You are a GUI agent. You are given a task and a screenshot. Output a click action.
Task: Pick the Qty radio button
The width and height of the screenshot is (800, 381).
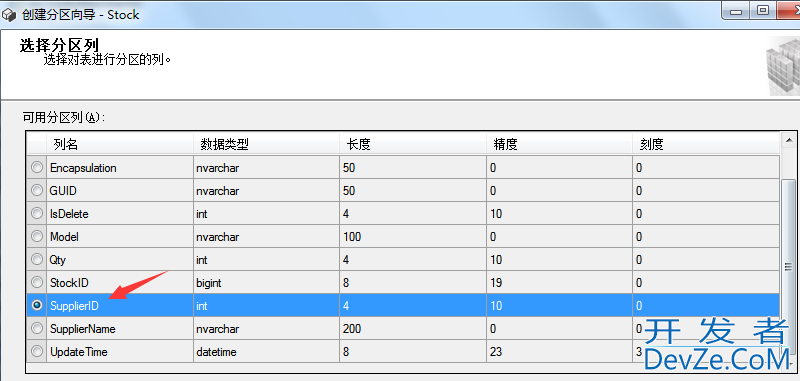pyautogui.click(x=37, y=259)
